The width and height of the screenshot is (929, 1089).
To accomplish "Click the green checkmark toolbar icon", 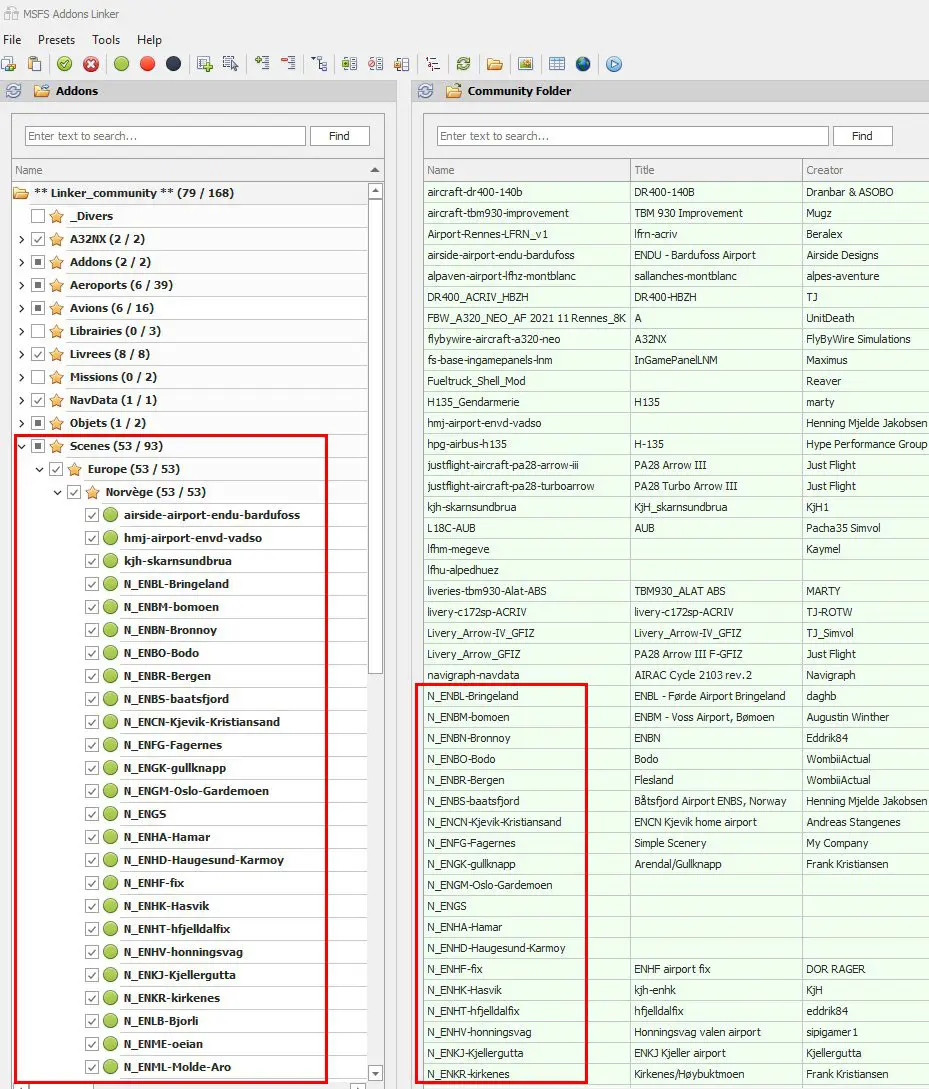I will (x=65, y=64).
